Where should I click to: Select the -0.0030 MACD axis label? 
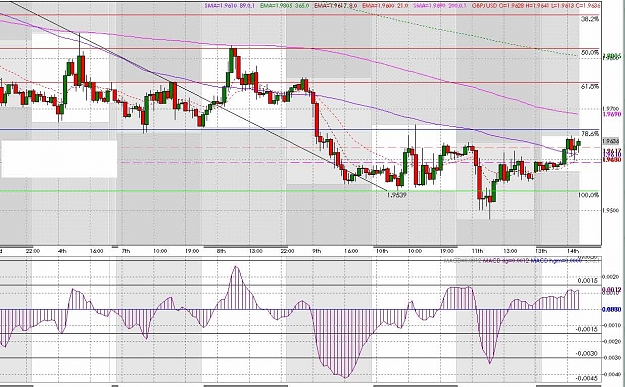588,354
